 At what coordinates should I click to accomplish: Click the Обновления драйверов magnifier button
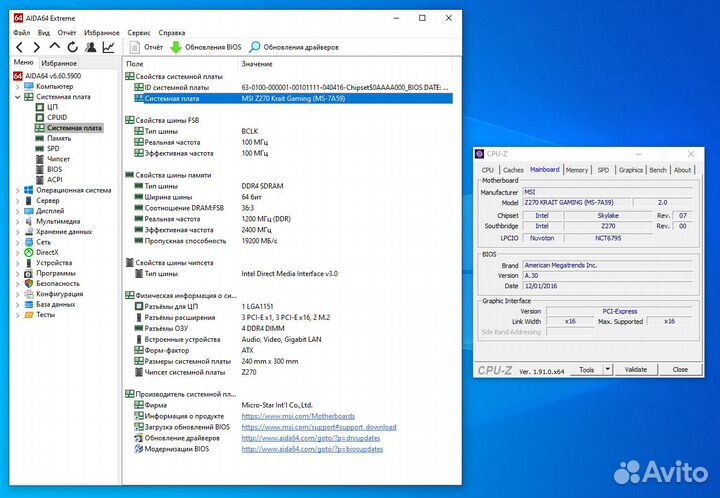[x=293, y=47]
